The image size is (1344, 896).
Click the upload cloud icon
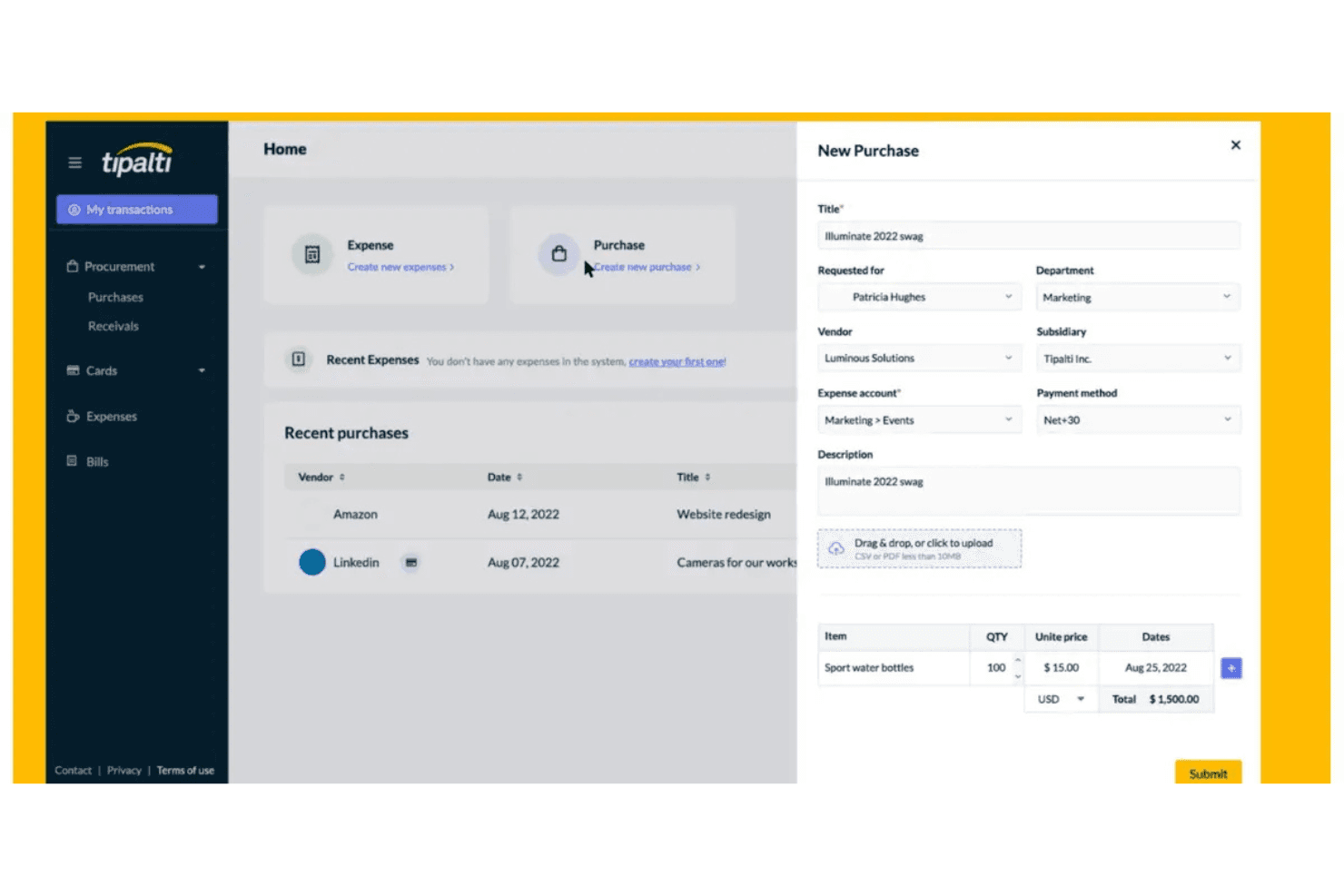tap(836, 548)
